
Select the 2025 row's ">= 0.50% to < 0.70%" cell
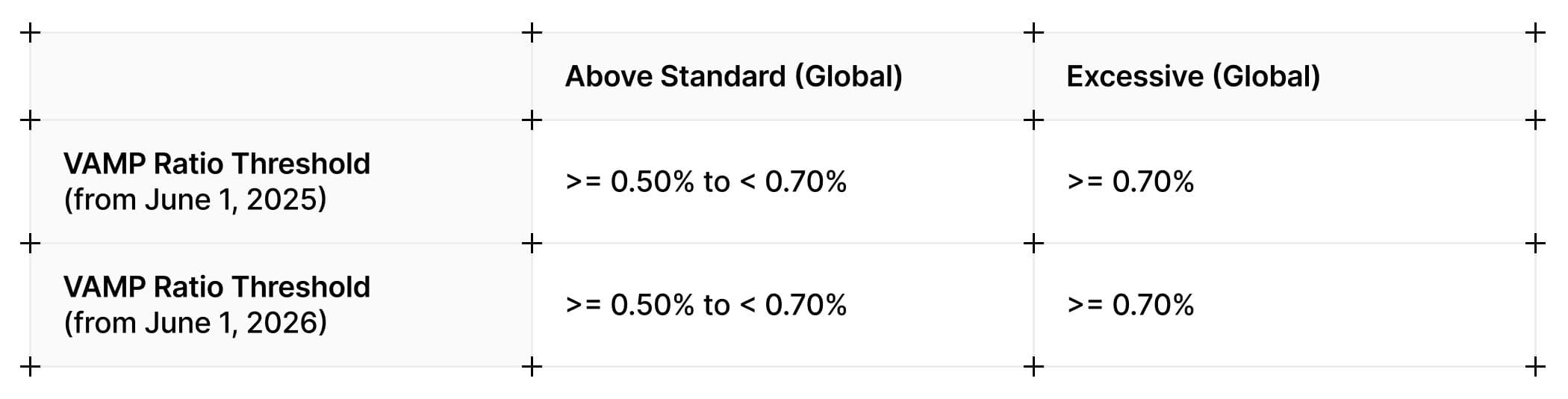[706, 182]
